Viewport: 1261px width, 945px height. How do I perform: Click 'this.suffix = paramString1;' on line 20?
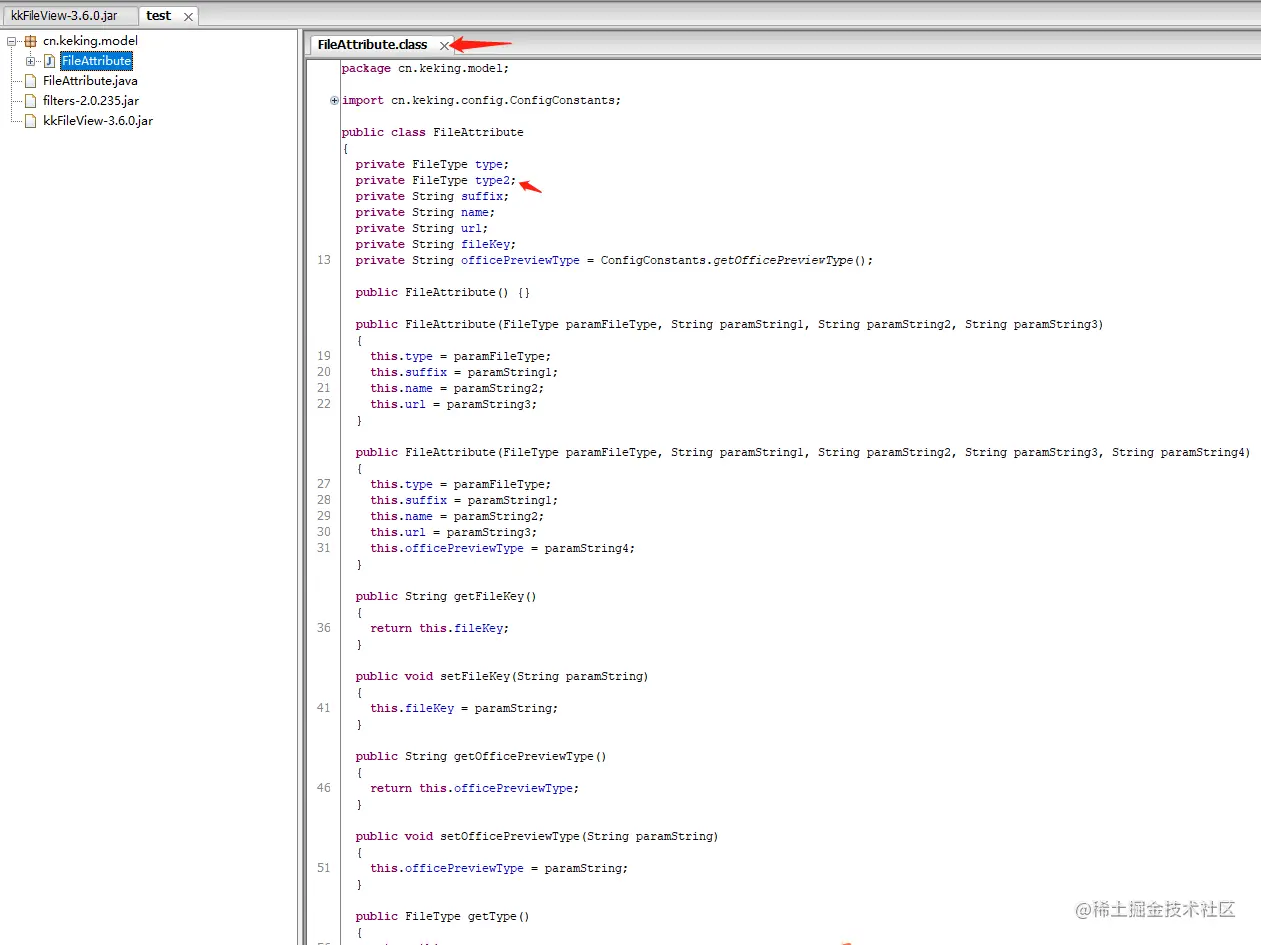[x=464, y=372]
